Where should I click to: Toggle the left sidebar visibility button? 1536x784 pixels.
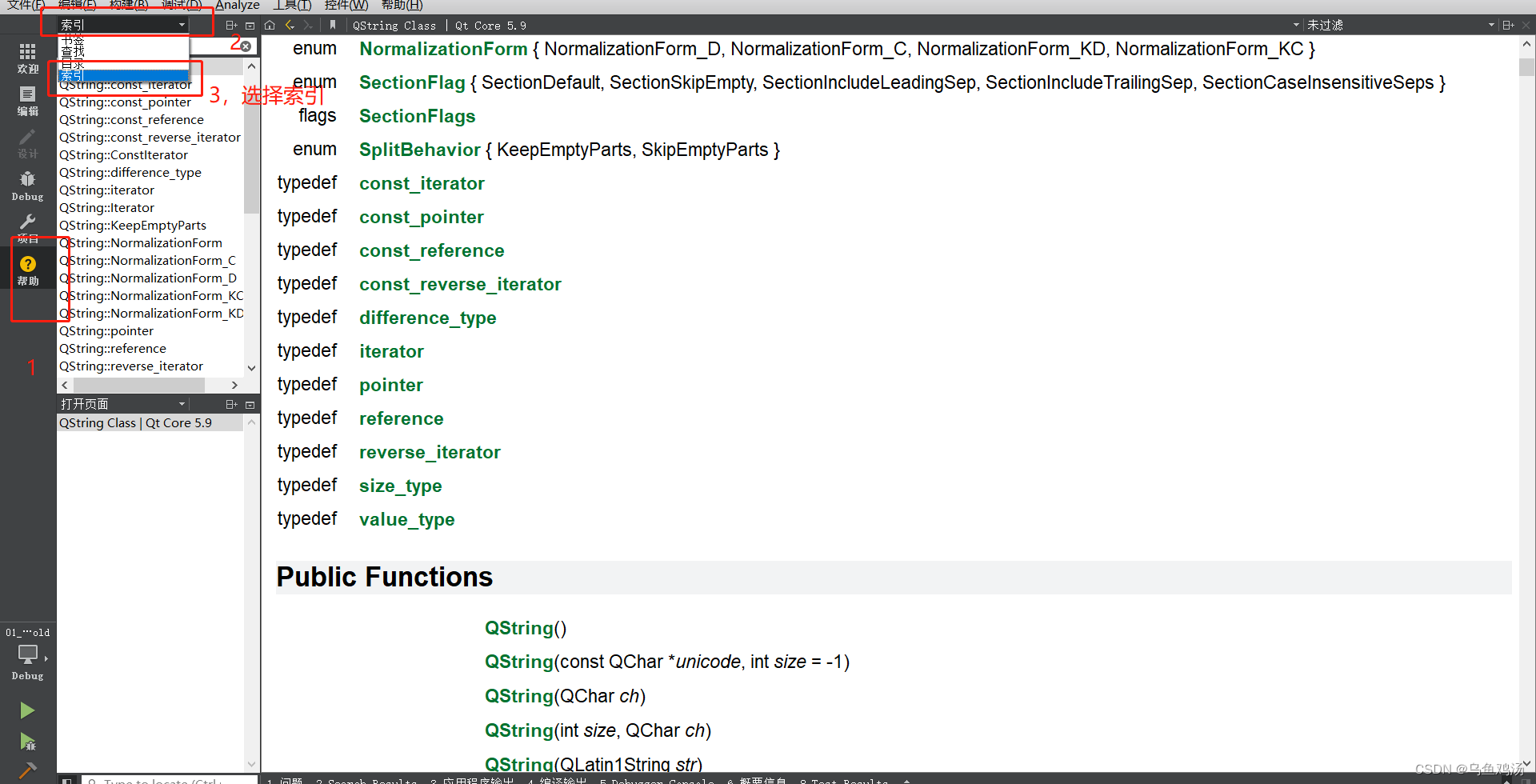(x=68, y=780)
